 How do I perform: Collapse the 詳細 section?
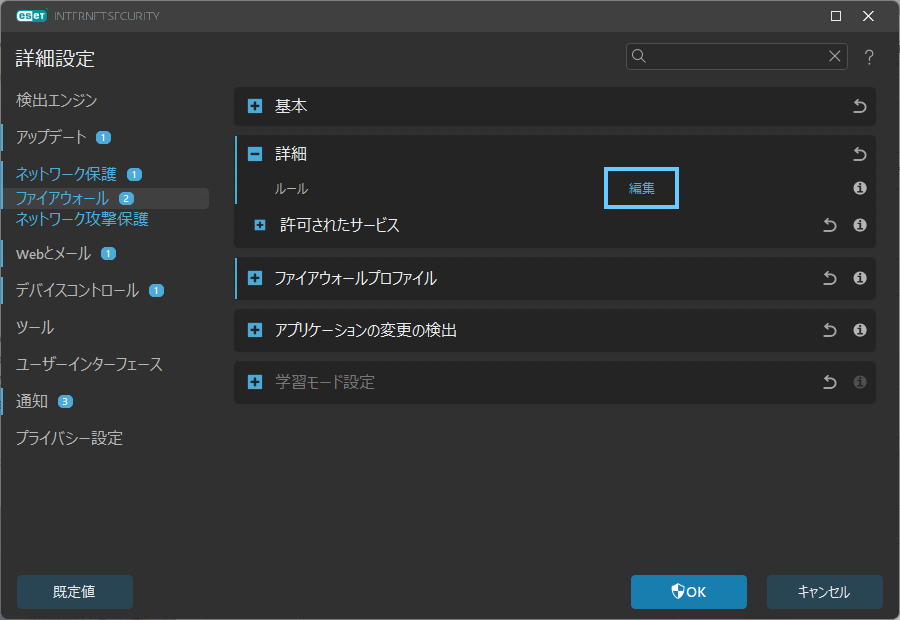255,154
